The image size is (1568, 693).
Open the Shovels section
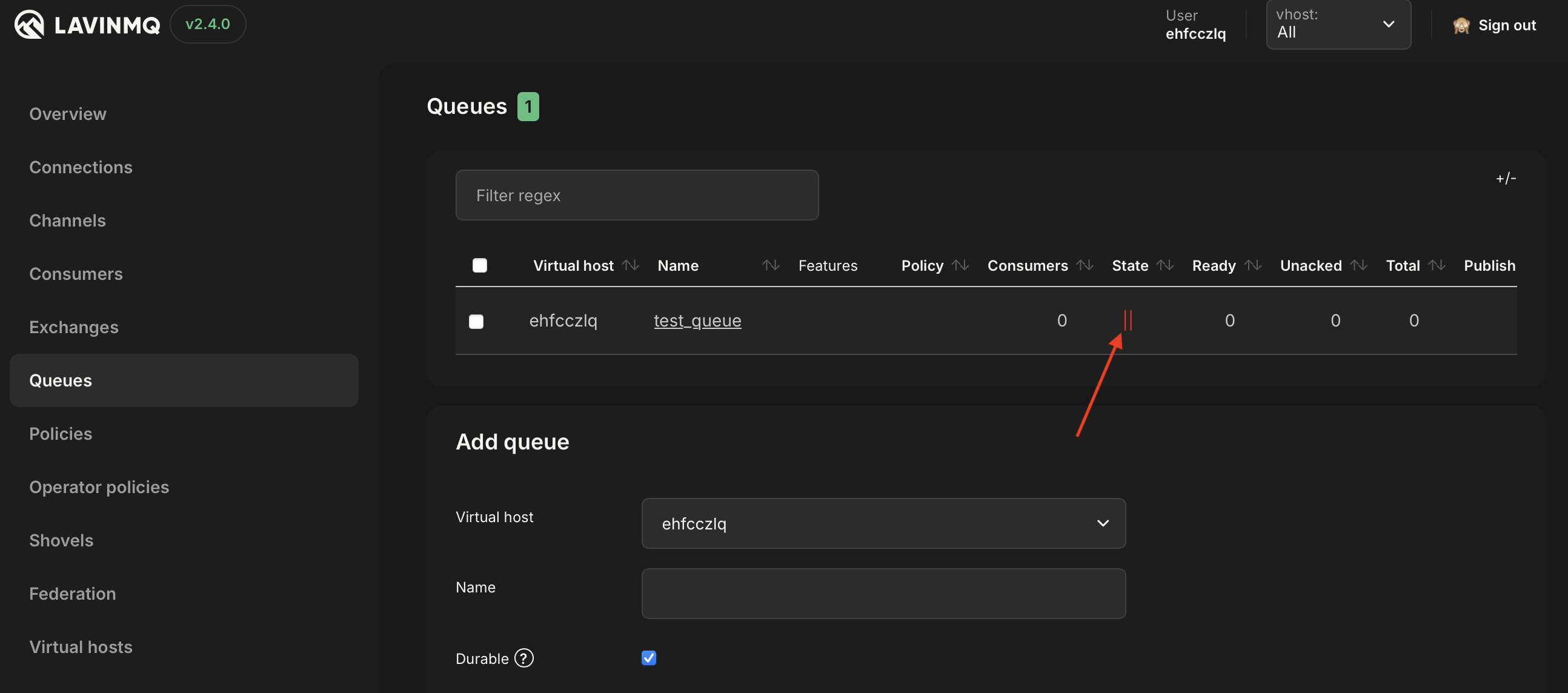61,540
